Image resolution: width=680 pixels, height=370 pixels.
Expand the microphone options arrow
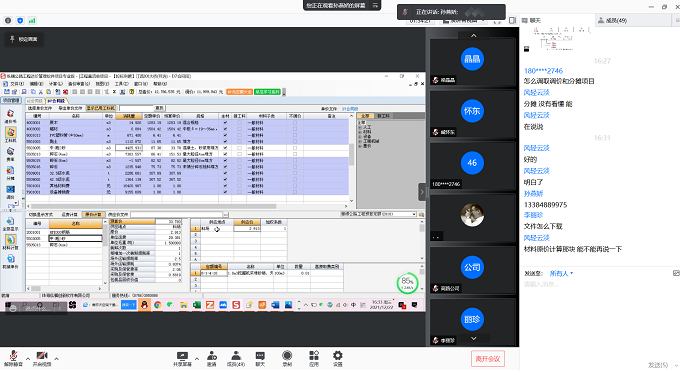tap(28, 359)
